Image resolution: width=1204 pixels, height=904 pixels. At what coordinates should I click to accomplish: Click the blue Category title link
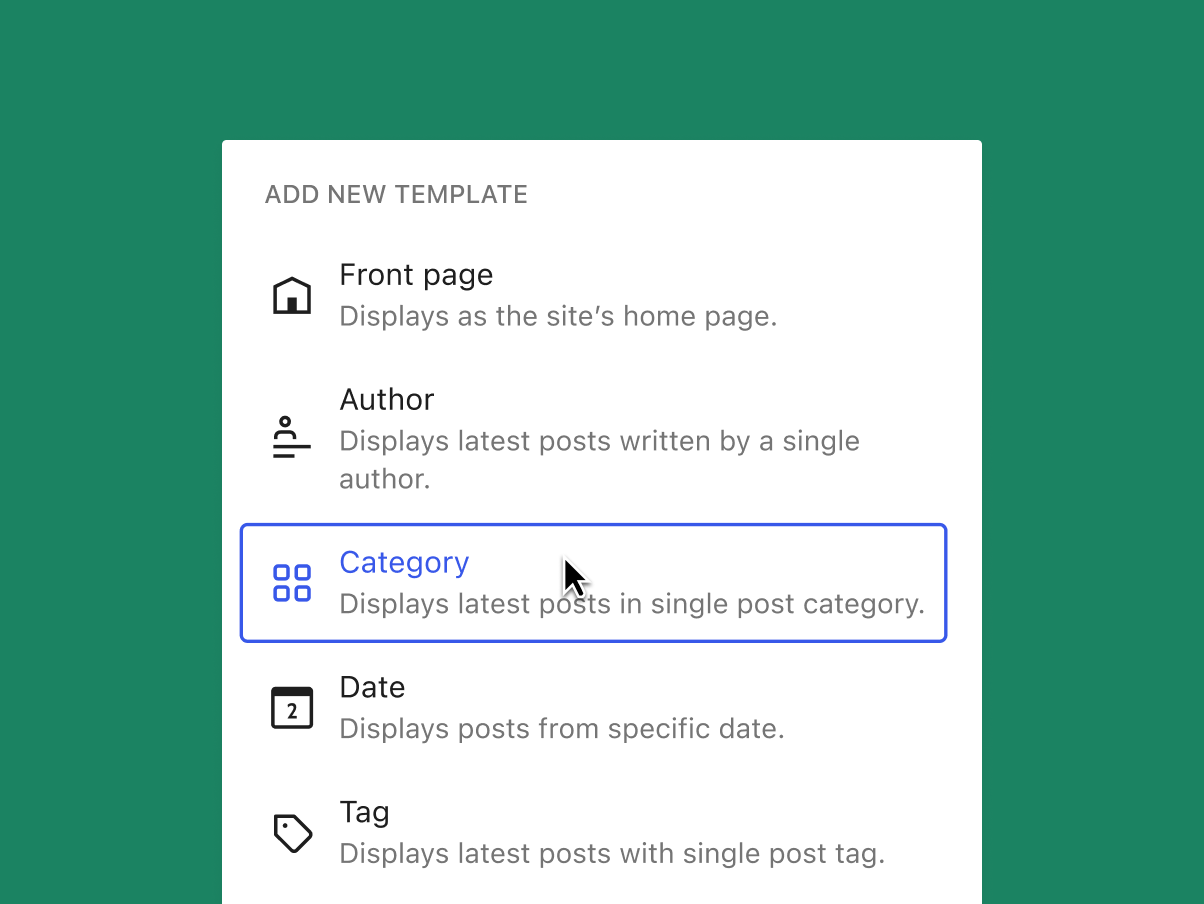coord(404,562)
